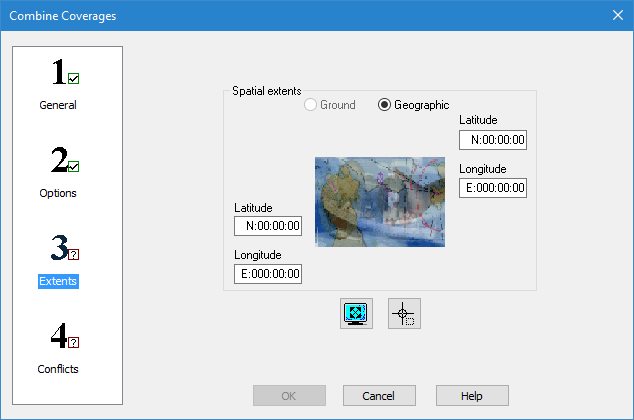Click the step 3 number icon
The width and height of the screenshot is (634, 420).
coord(64,250)
